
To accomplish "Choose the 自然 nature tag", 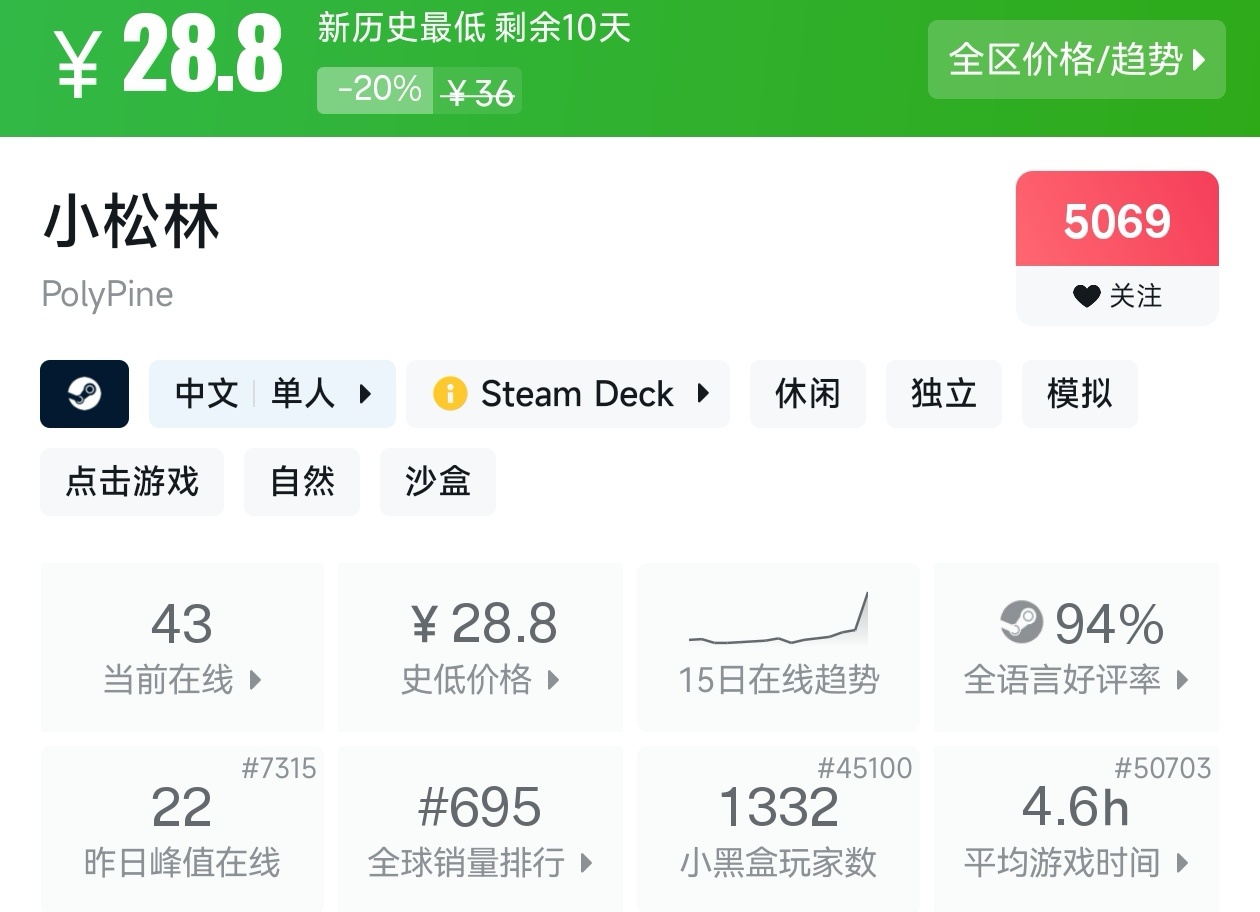I will (x=302, y=482).
